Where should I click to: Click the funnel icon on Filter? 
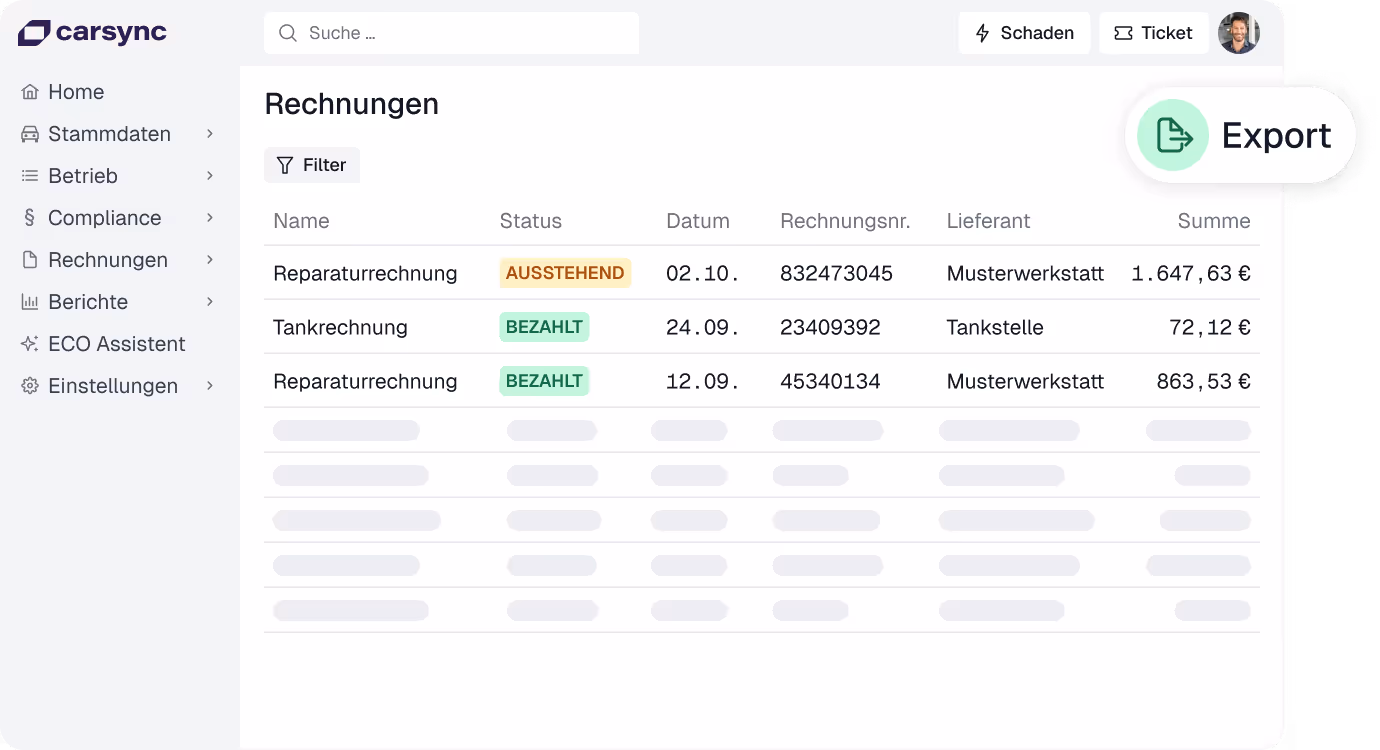[x=285, y=165]
